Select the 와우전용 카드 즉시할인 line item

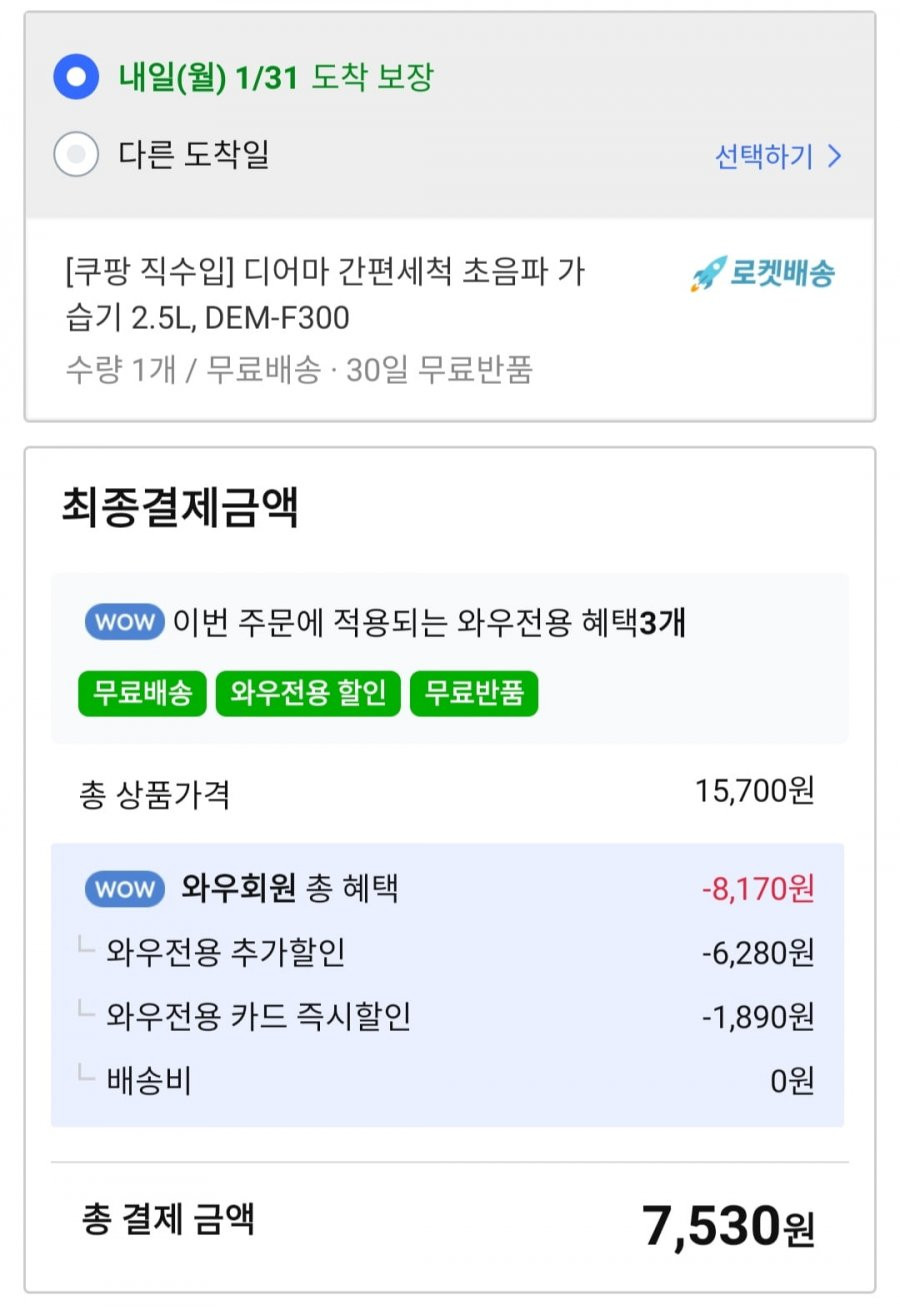(448, 1016)
